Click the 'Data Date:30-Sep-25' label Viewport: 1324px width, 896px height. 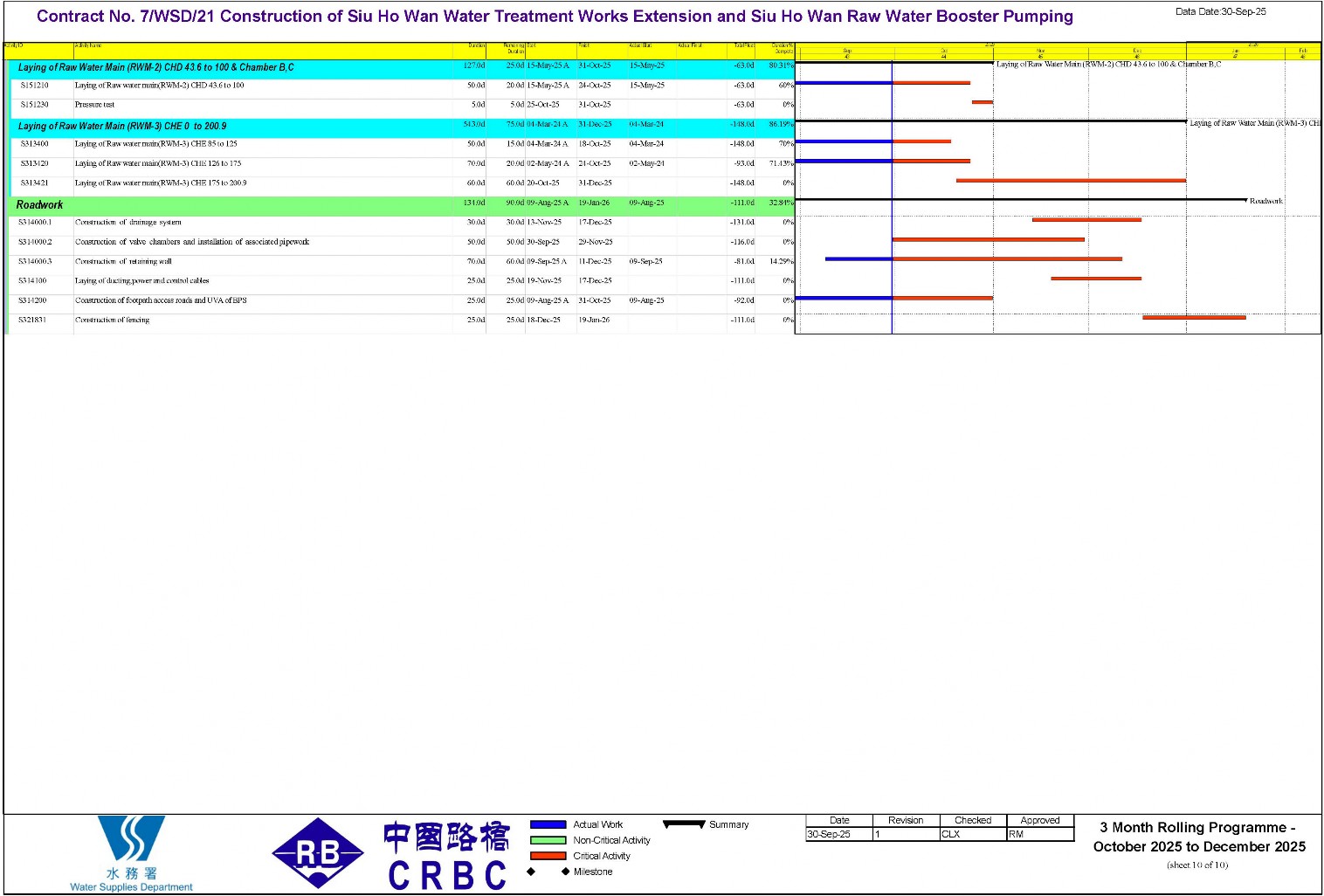1220,12
